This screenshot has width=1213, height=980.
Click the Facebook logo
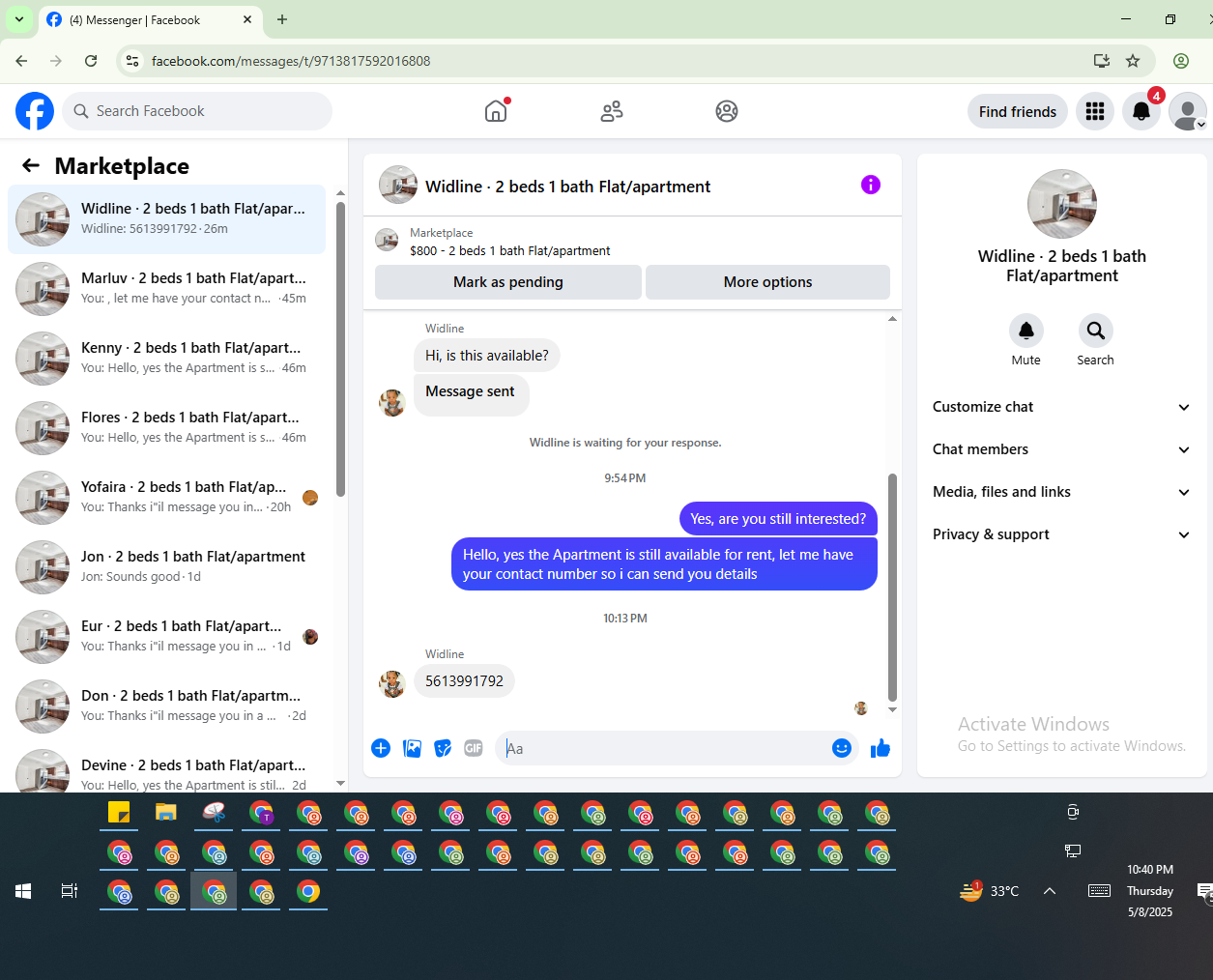click(35, 111)
